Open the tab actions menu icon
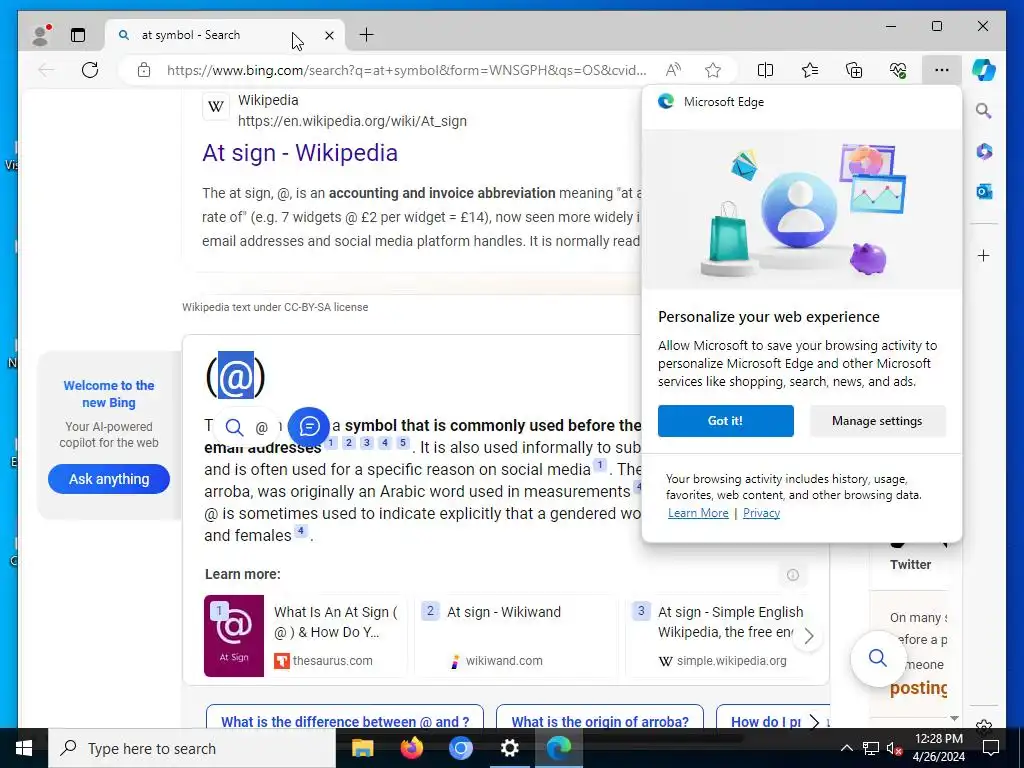1024x768 pixels. (78, 35)
